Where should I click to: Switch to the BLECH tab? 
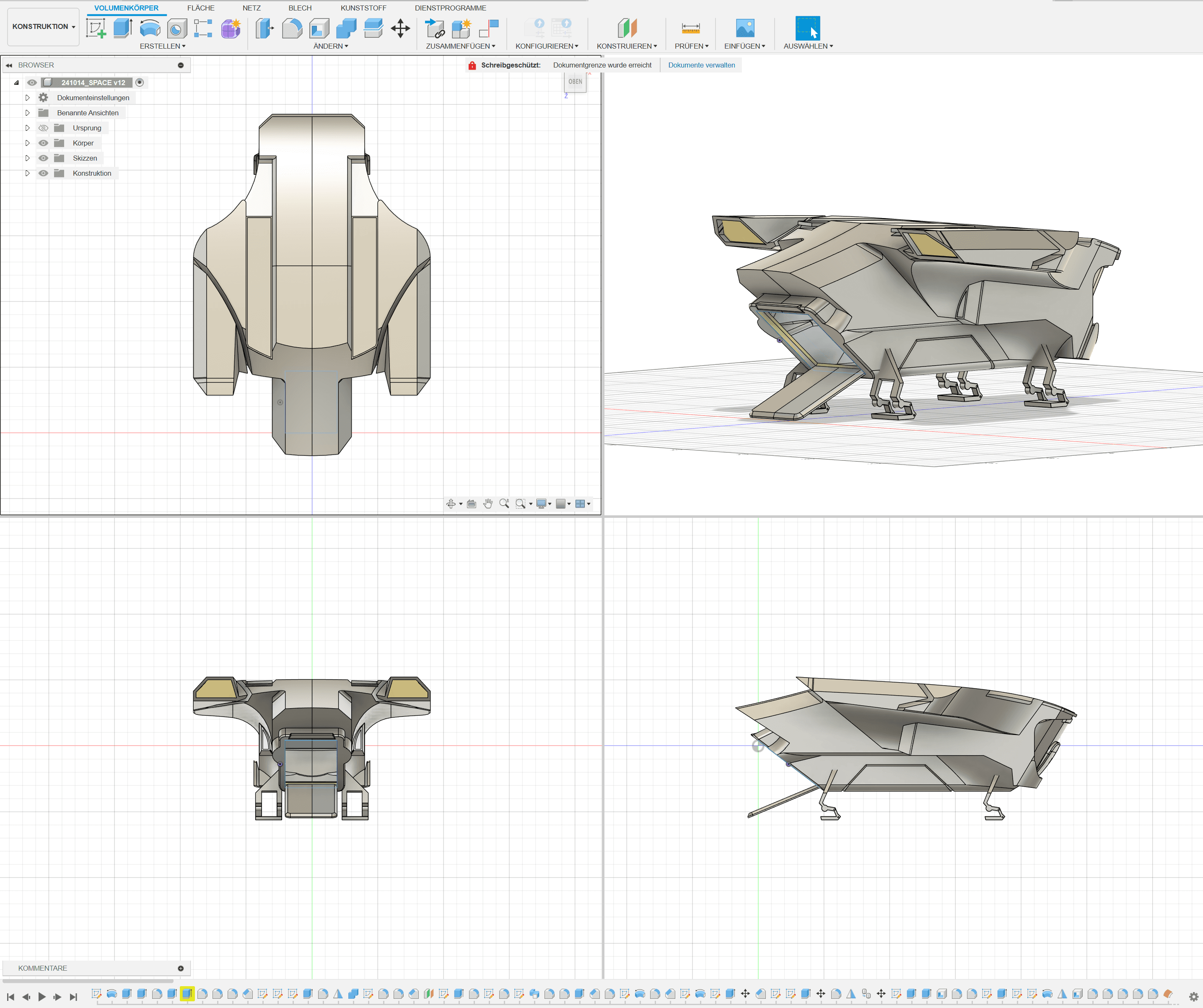(x=300, y=8)
